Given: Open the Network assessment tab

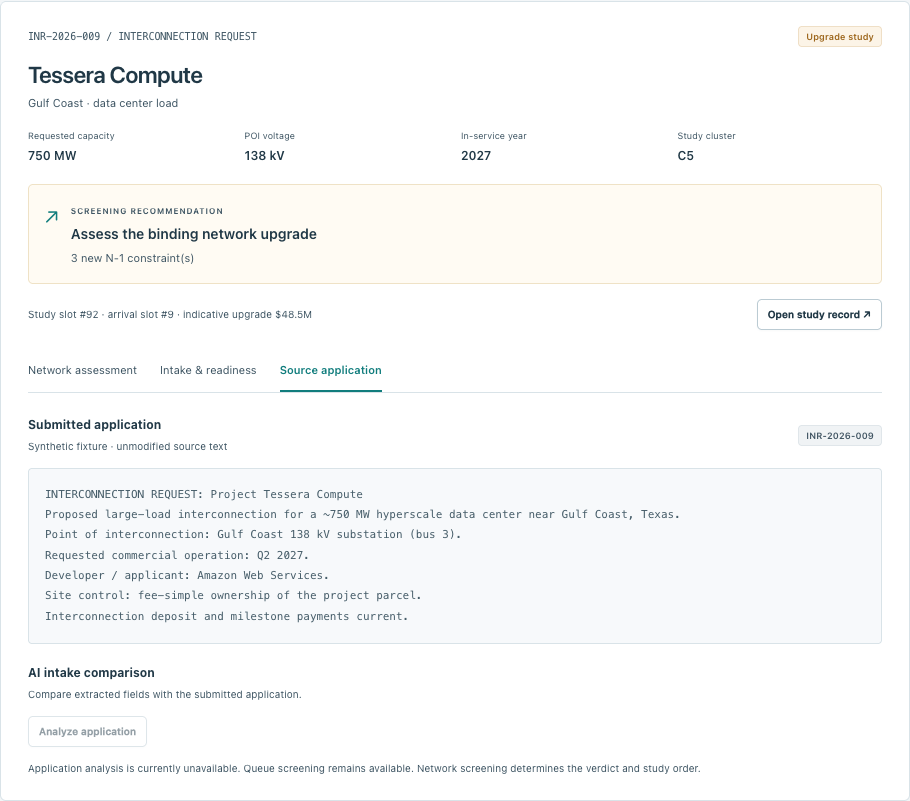Looking at the screenshot, I should click(x=82, y=370).
